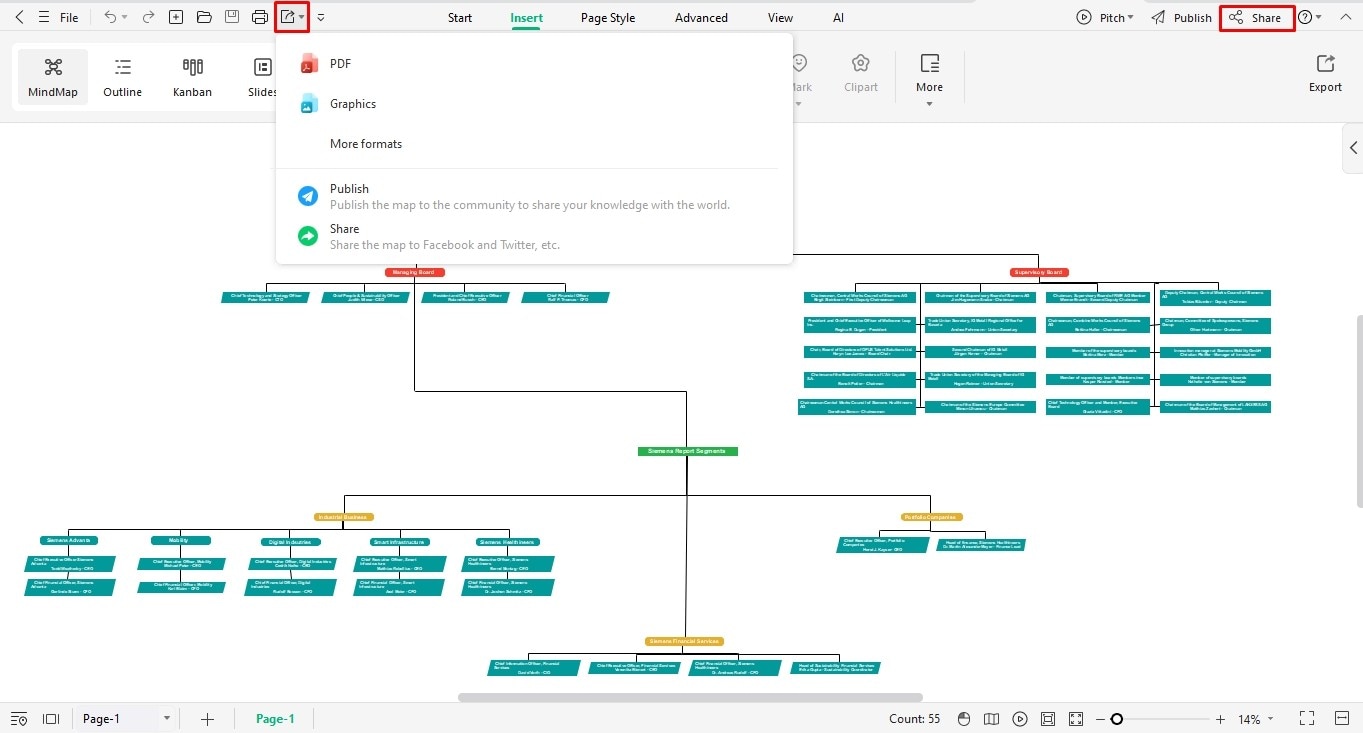Go back using the left chevron icon
The image size is (1363, 733).
point(19,17)
